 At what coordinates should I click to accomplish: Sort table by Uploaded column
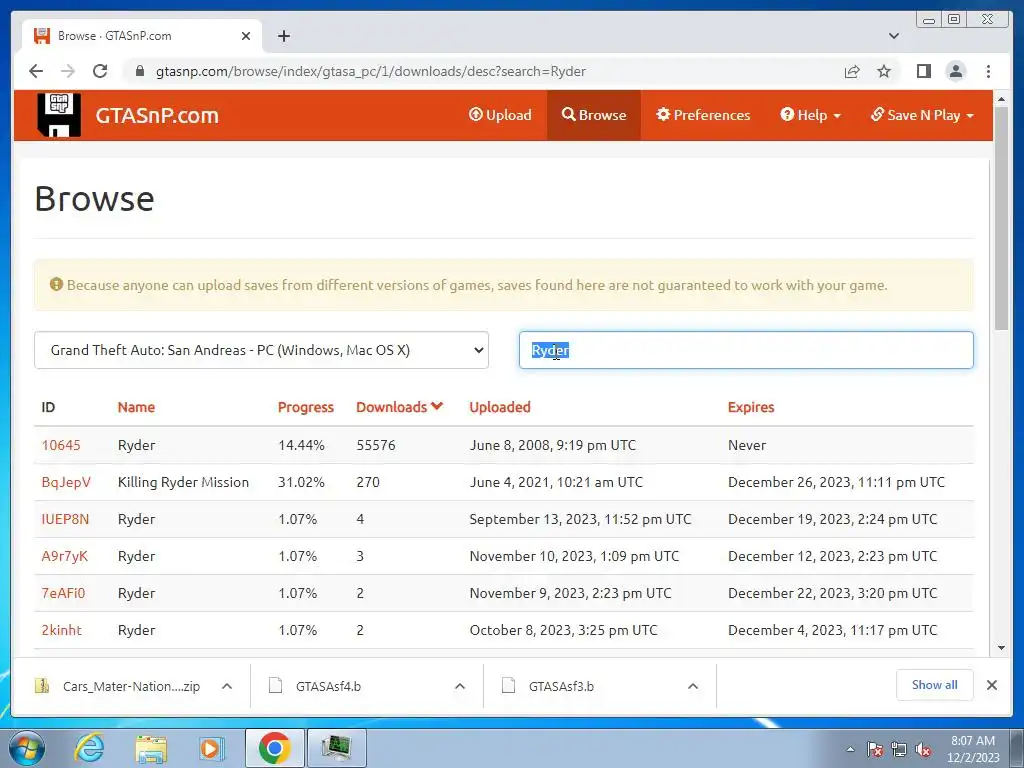pos(500,407)
